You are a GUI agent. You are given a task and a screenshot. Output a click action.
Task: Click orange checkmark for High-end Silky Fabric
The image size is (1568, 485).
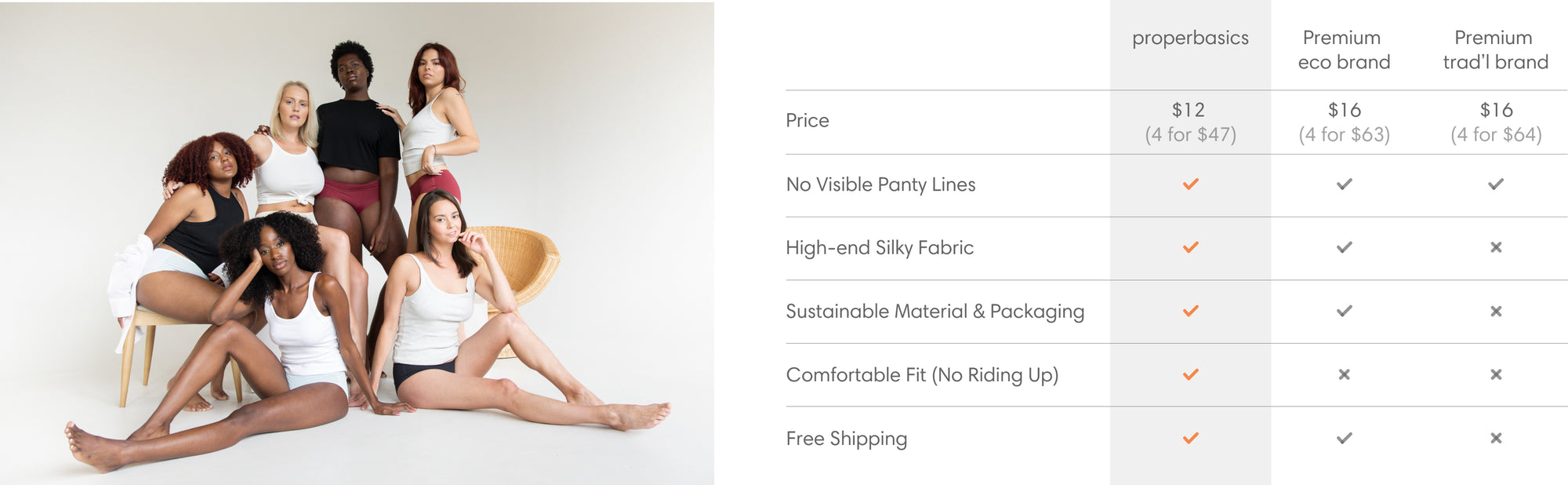tap(1190, 247)
